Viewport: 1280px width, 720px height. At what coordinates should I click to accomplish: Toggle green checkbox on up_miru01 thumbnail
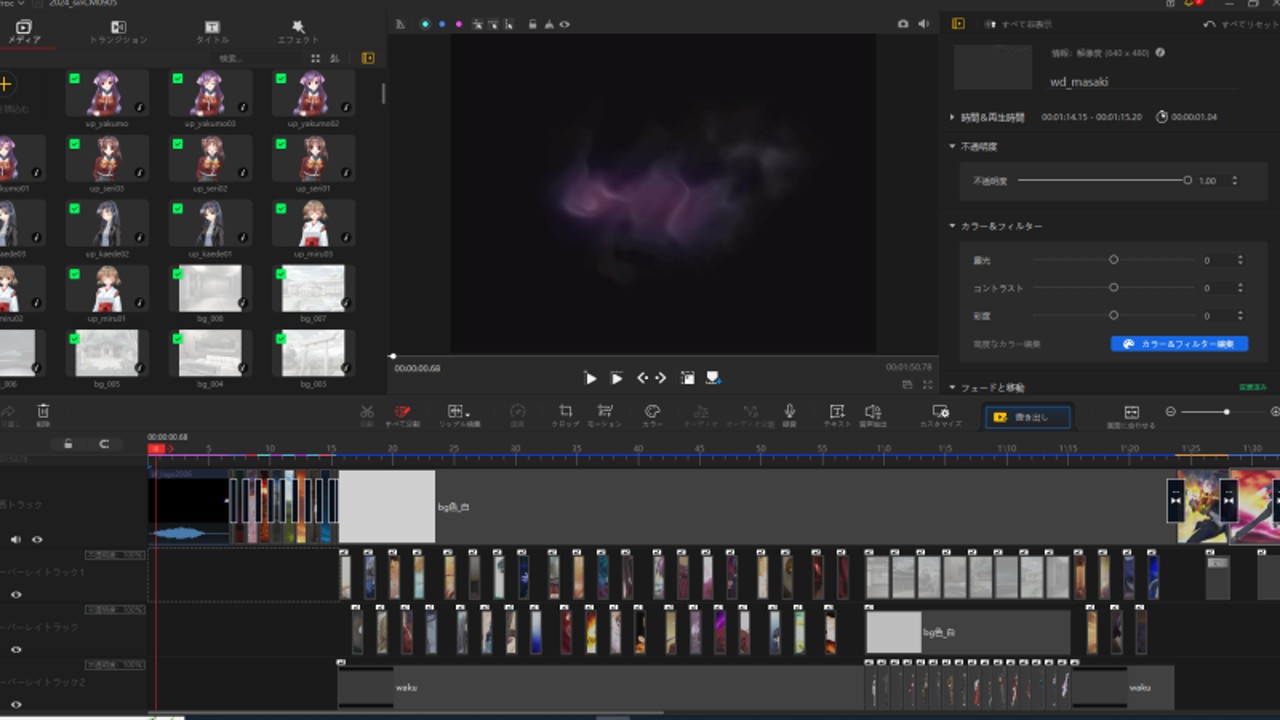[x=74, y=273]
